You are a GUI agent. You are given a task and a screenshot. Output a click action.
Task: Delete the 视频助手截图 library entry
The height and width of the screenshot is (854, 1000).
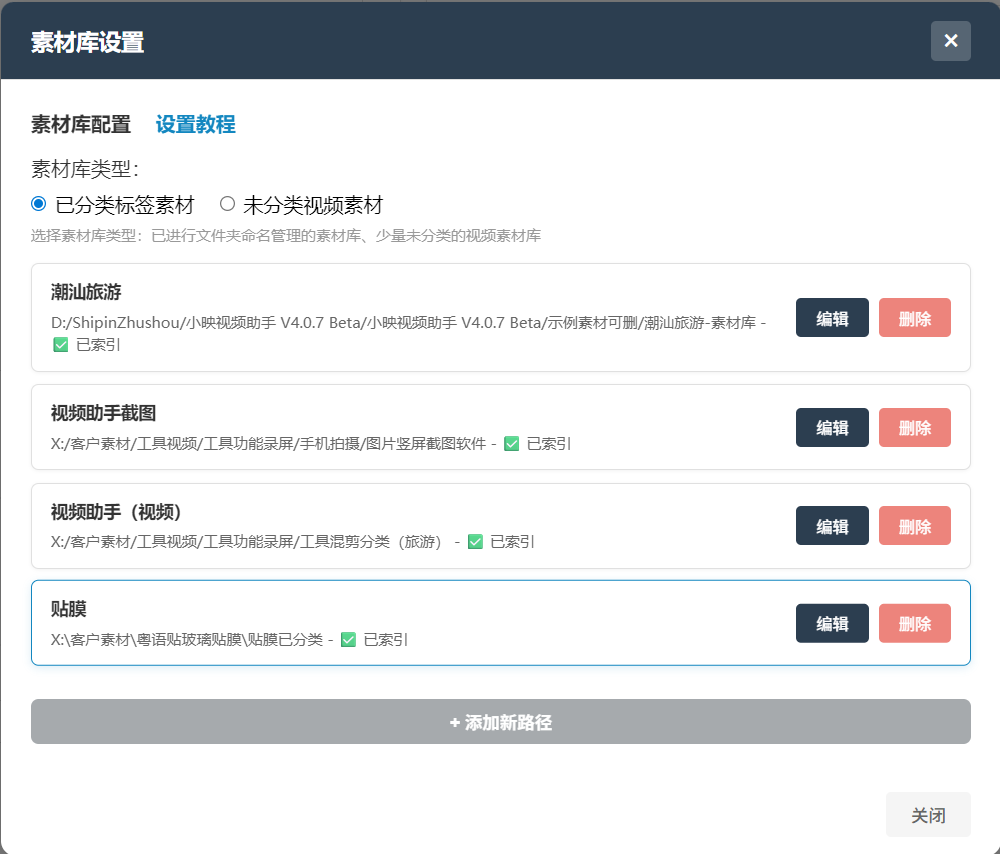pos(915,427)
